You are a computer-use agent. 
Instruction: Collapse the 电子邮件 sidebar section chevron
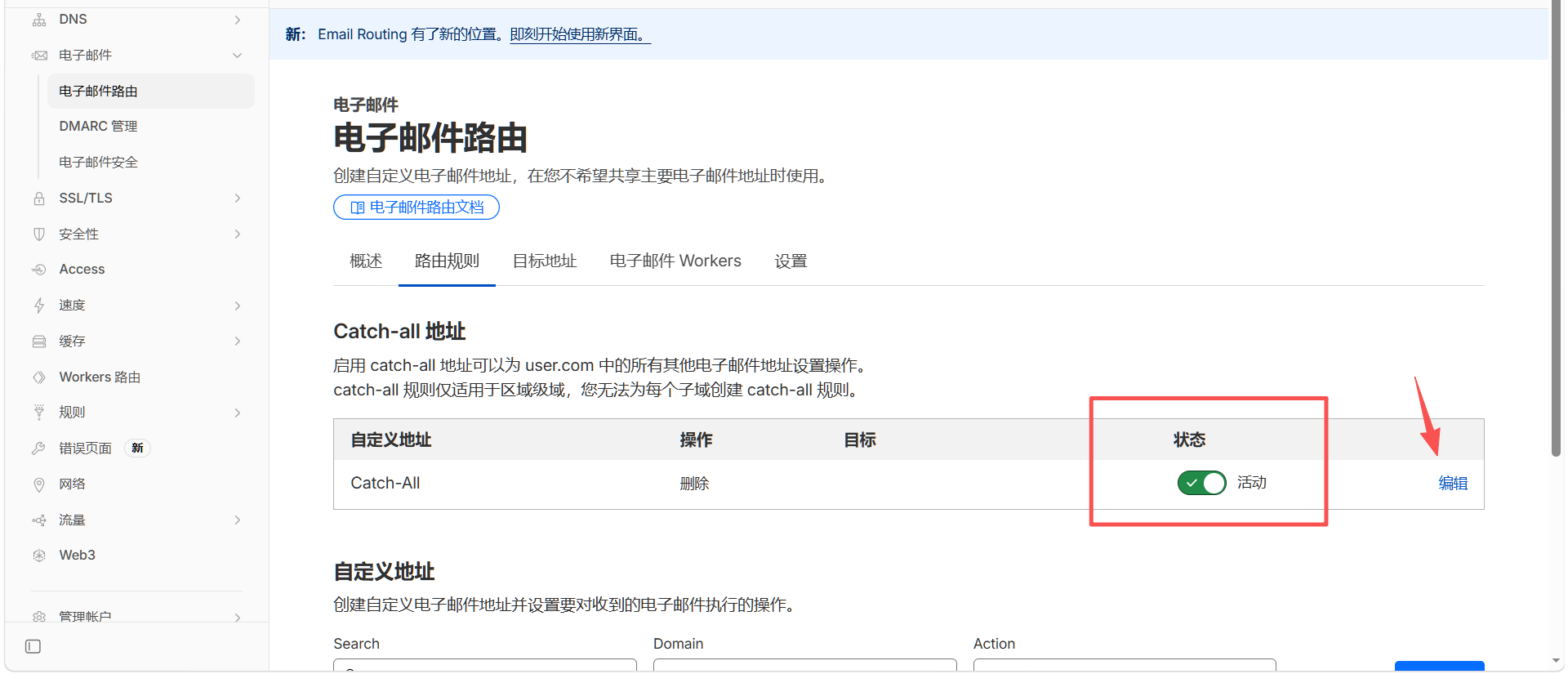(238, 56)
